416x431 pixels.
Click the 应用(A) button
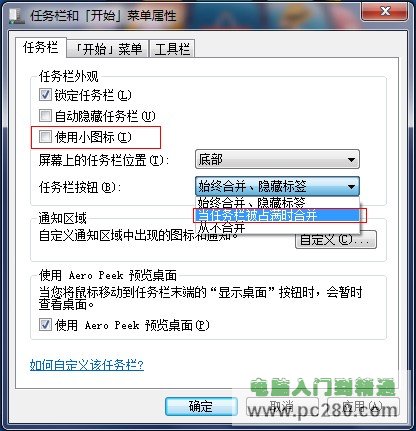click(x=363, y=407)
